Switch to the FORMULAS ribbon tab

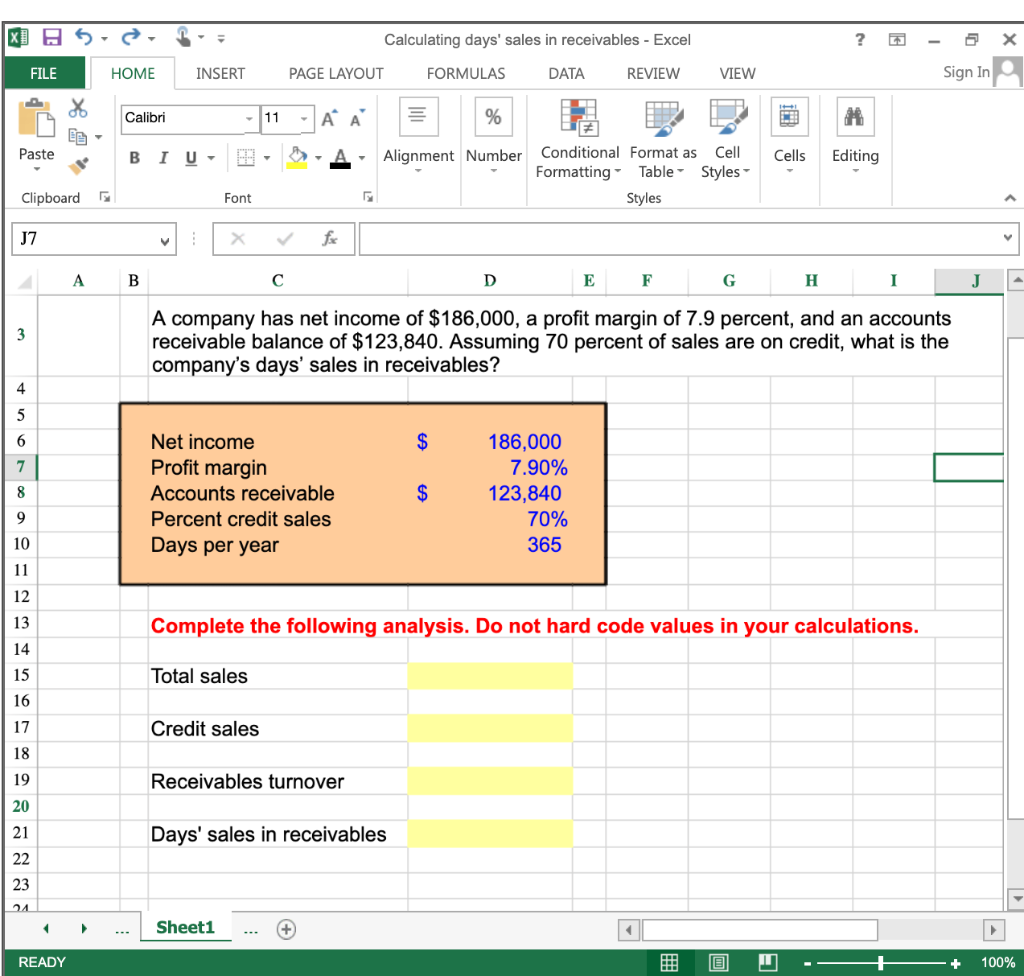pyautogui.click(x=466, y=73)
